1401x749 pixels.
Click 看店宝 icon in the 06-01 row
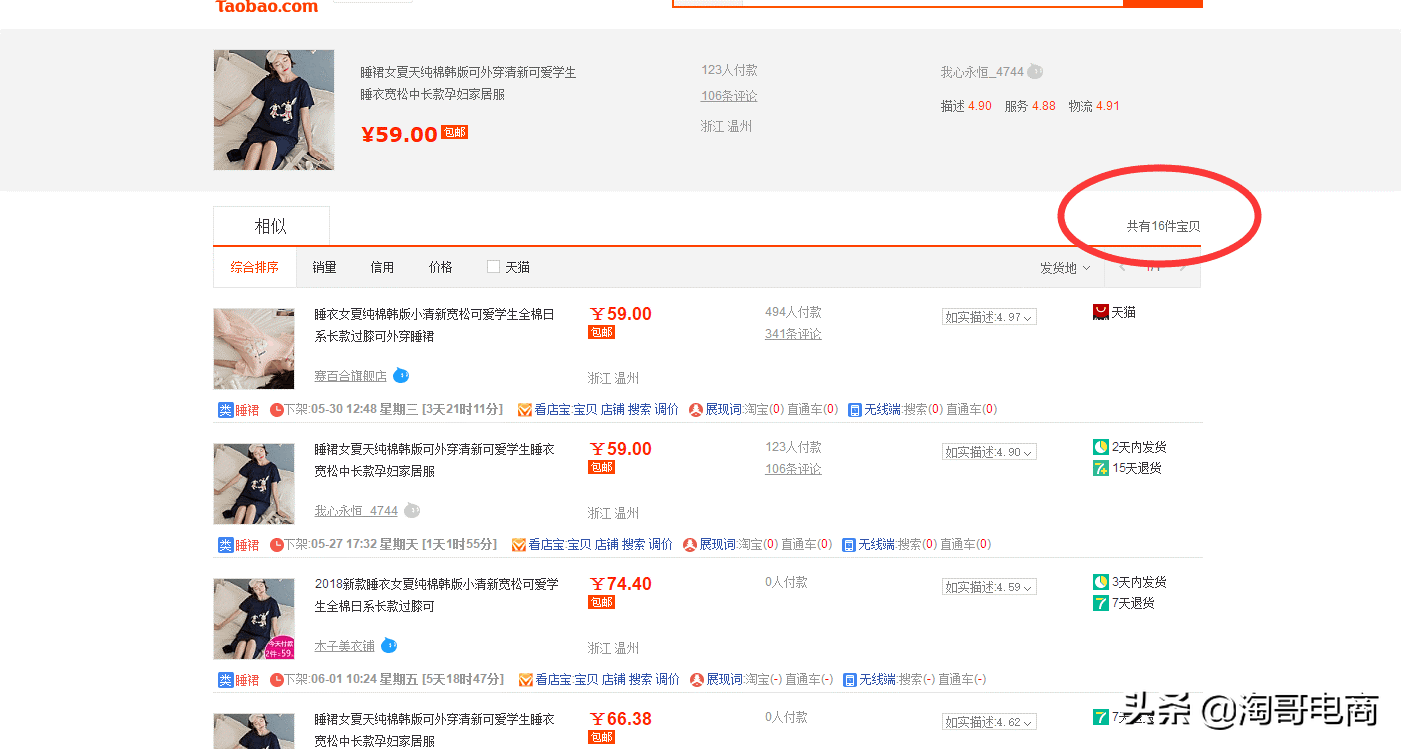(526, 680)
